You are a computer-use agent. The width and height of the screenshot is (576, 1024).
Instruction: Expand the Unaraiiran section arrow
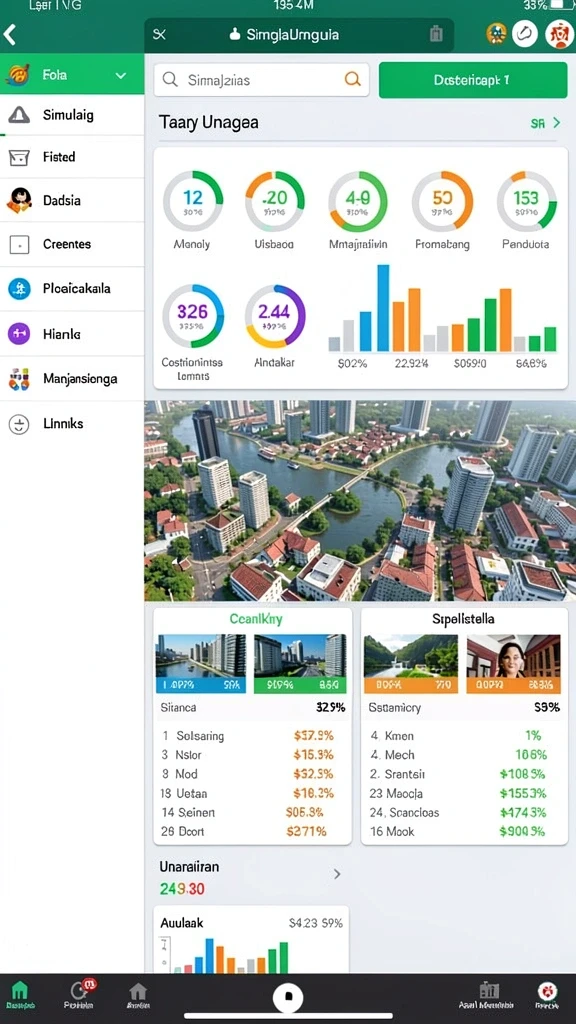[x=337, y=874]
